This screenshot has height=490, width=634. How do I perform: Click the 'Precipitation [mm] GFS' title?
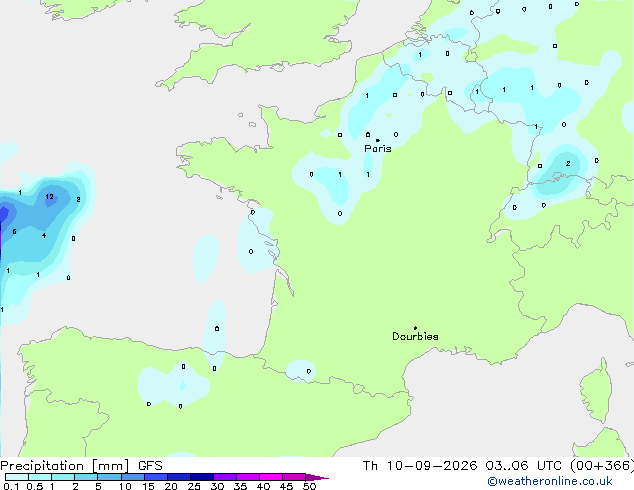81,466
